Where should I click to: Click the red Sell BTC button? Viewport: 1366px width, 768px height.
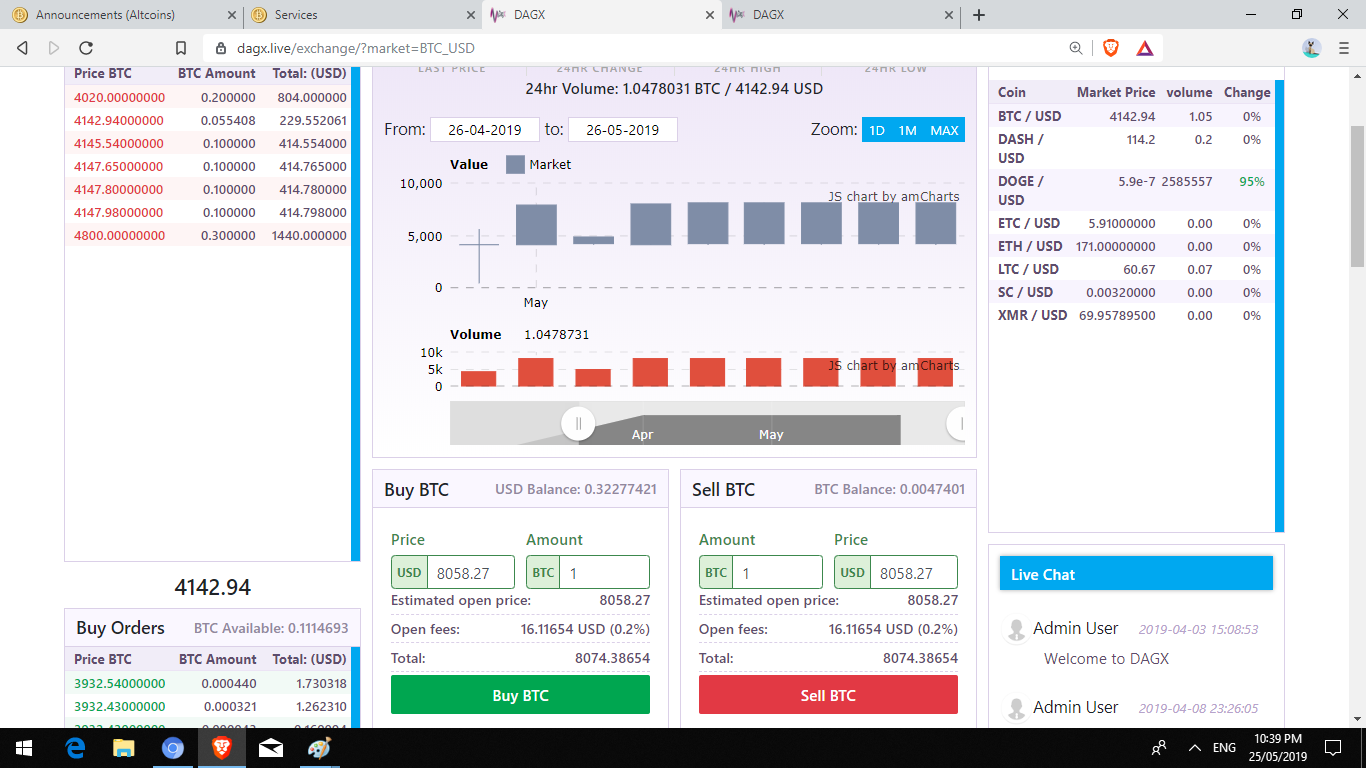pos(828,695)
